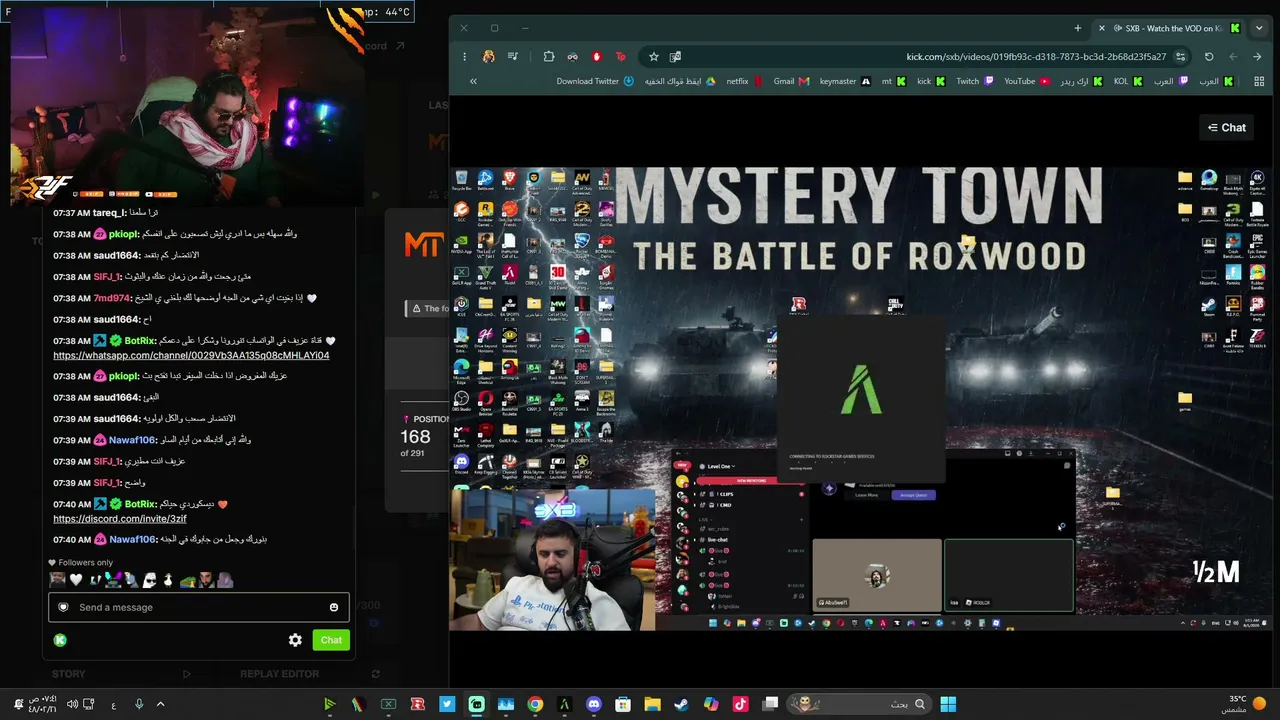Click the BotRix username beside the WhatsApp message
The width and height of the screenshot is (1280, 720).
coord(140,341)
